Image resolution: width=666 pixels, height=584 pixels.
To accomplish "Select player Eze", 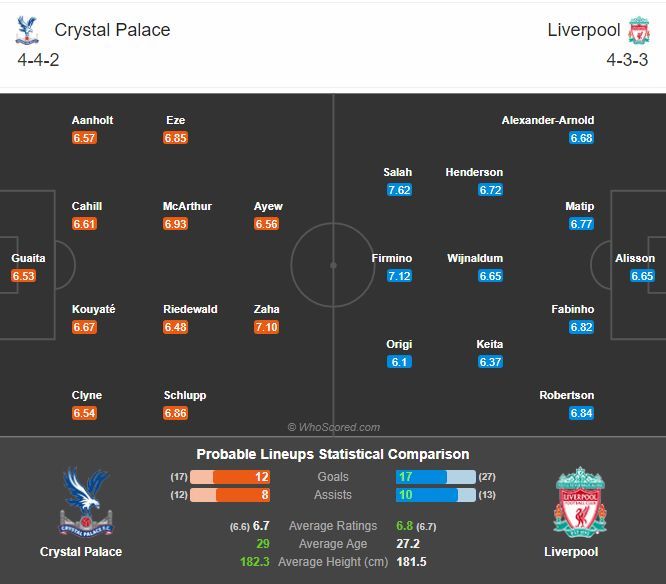I will click(176, 120).
